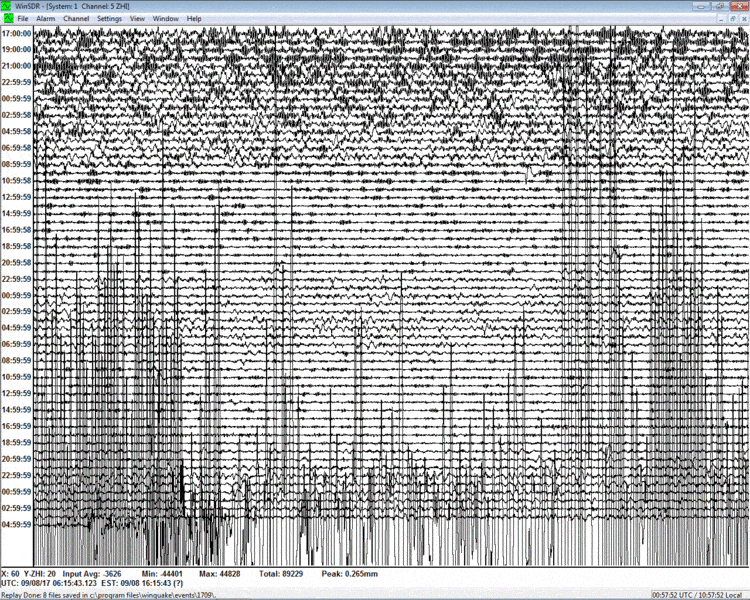Expand the Channel menu
The height and width of the screenshot is (600, 750).
point(76,19)
